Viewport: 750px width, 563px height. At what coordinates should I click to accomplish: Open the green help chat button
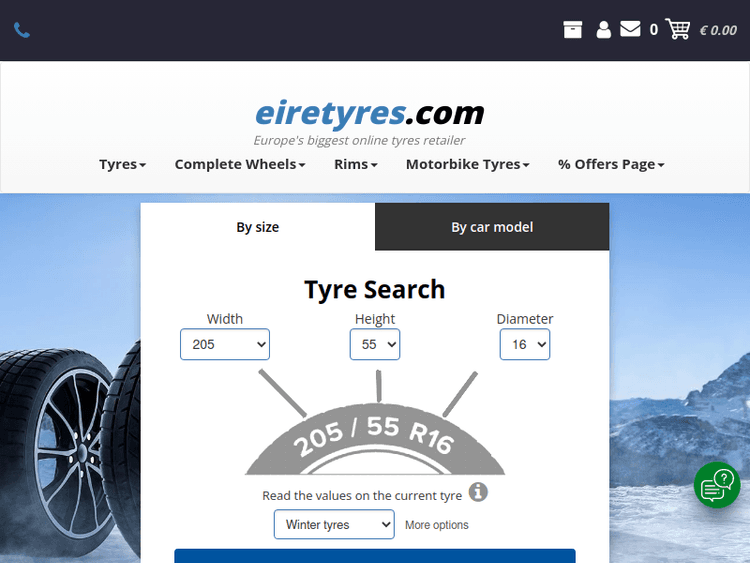[717, 485]
